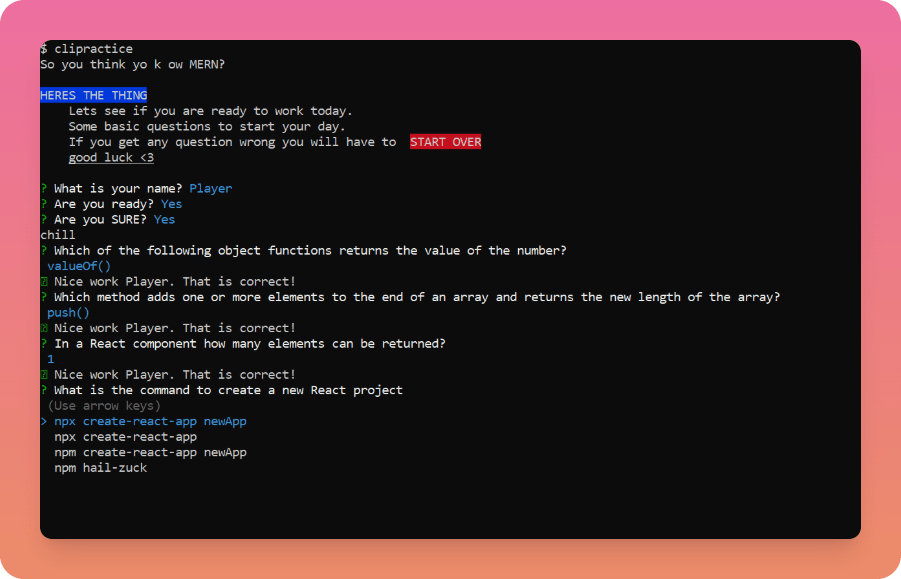This screenshot has height=579, width=901.
Task: Click the 'Are you ready?' prompt
Action: click(104, 204)
